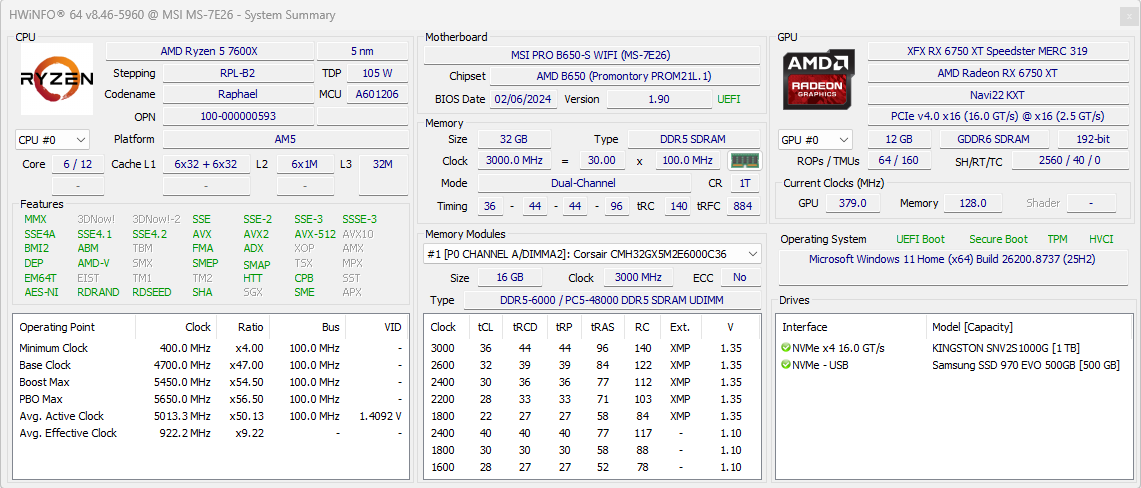Click the green check icon for KINGSTON drive
This screenshot has width=1141, height=488.
(786, 348)
